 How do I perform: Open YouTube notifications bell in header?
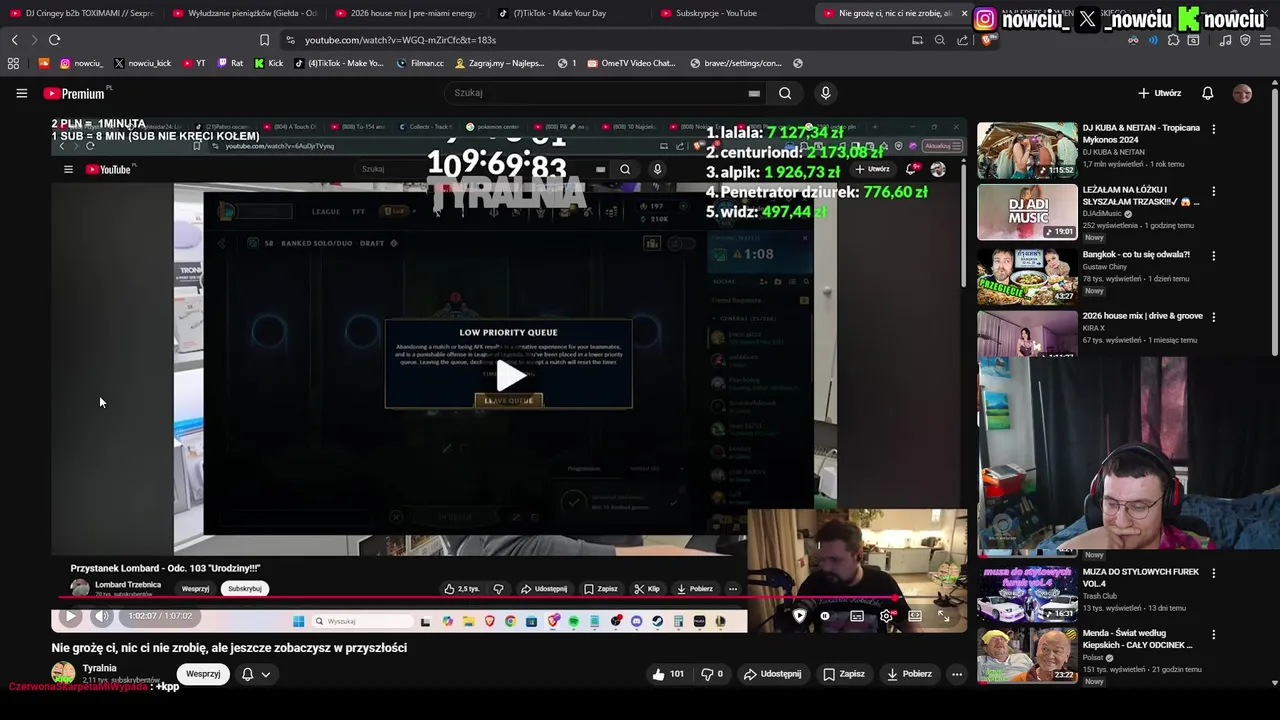[1207, 93]
